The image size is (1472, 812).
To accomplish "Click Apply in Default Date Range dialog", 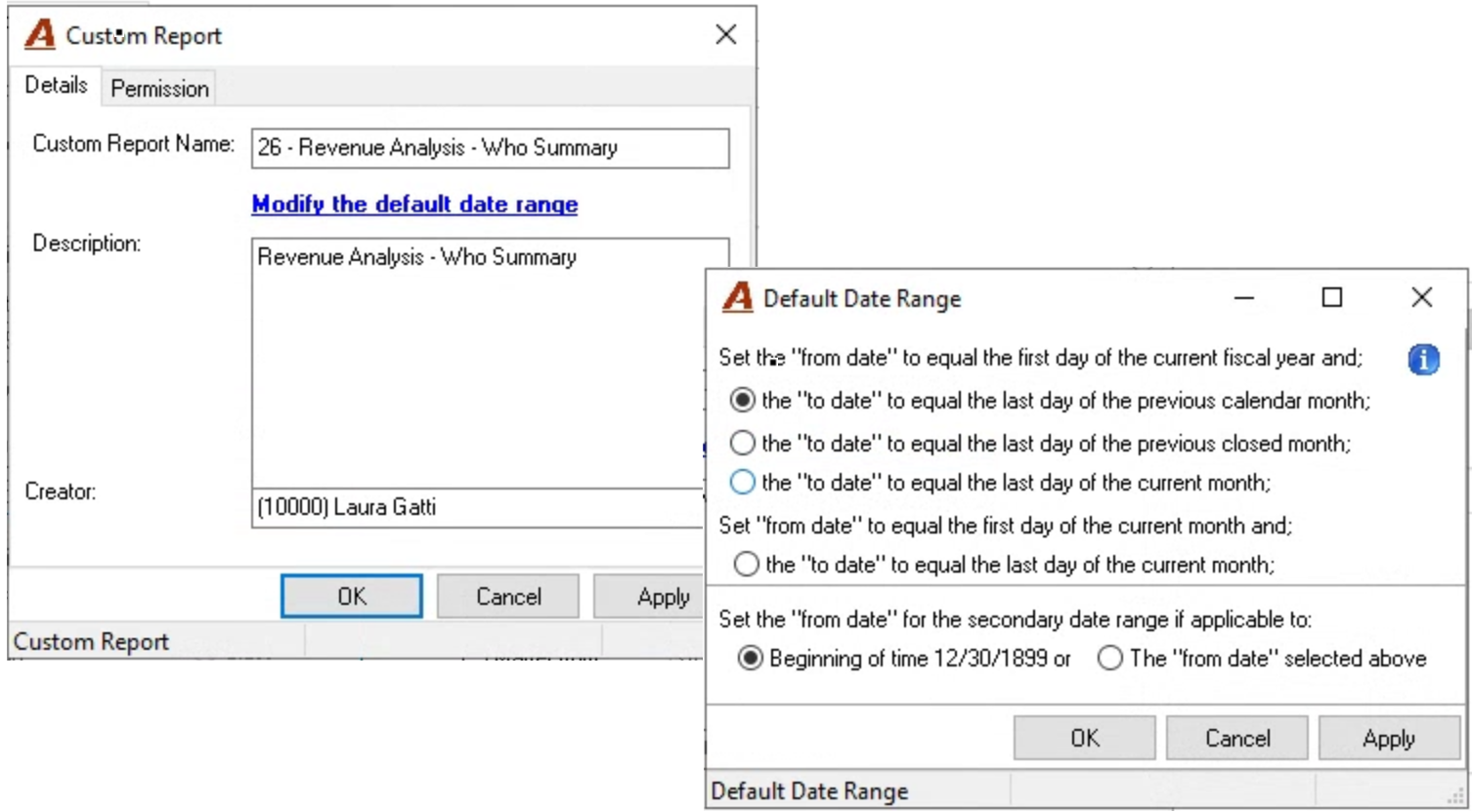I will coord(1389,738).
